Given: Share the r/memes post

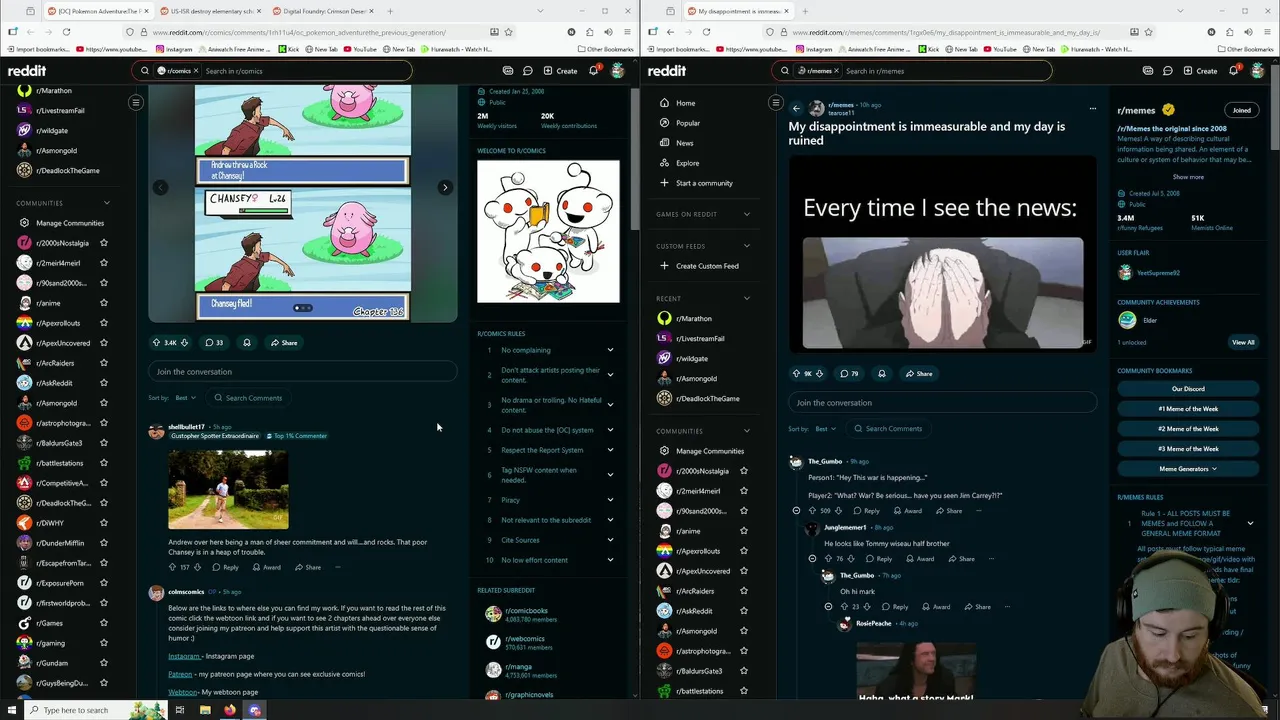Looking at the screenshot, I should (x=919, y=374).
